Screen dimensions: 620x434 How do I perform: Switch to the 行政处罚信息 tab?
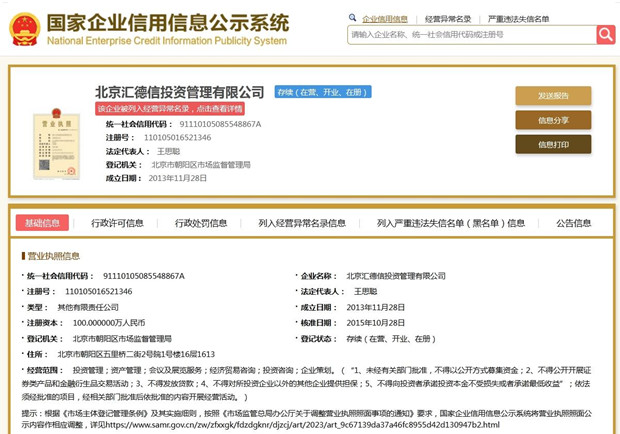pyautogui.click(x=201, y=223)
